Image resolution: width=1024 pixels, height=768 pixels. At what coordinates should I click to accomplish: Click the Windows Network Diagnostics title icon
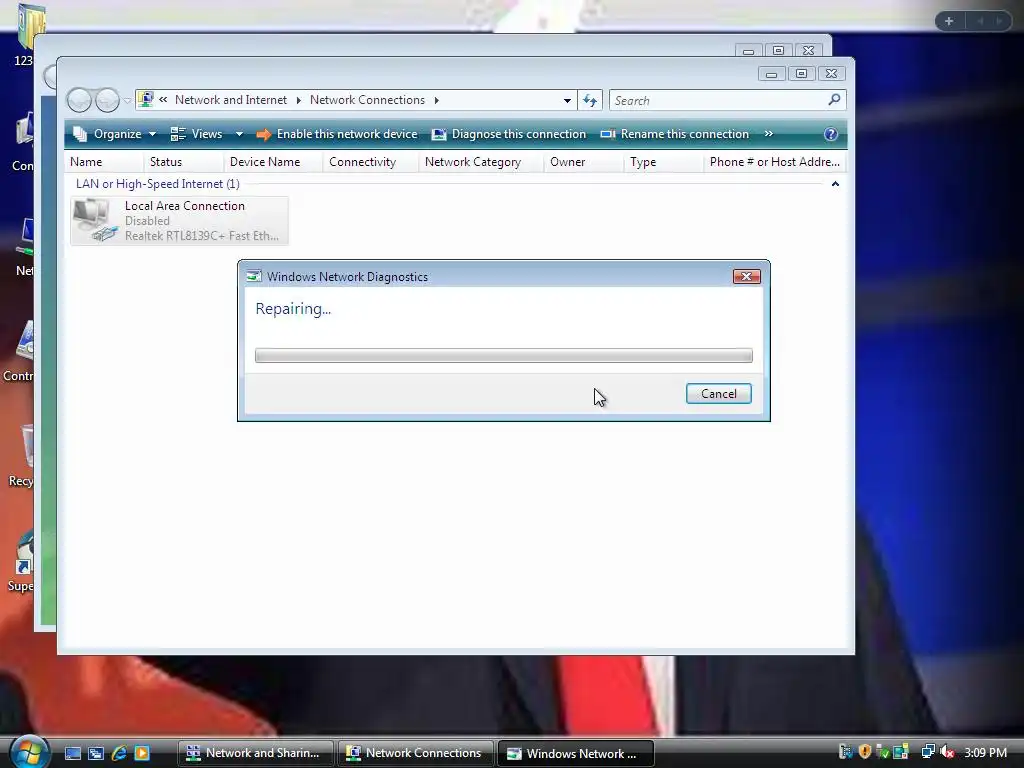253,276
